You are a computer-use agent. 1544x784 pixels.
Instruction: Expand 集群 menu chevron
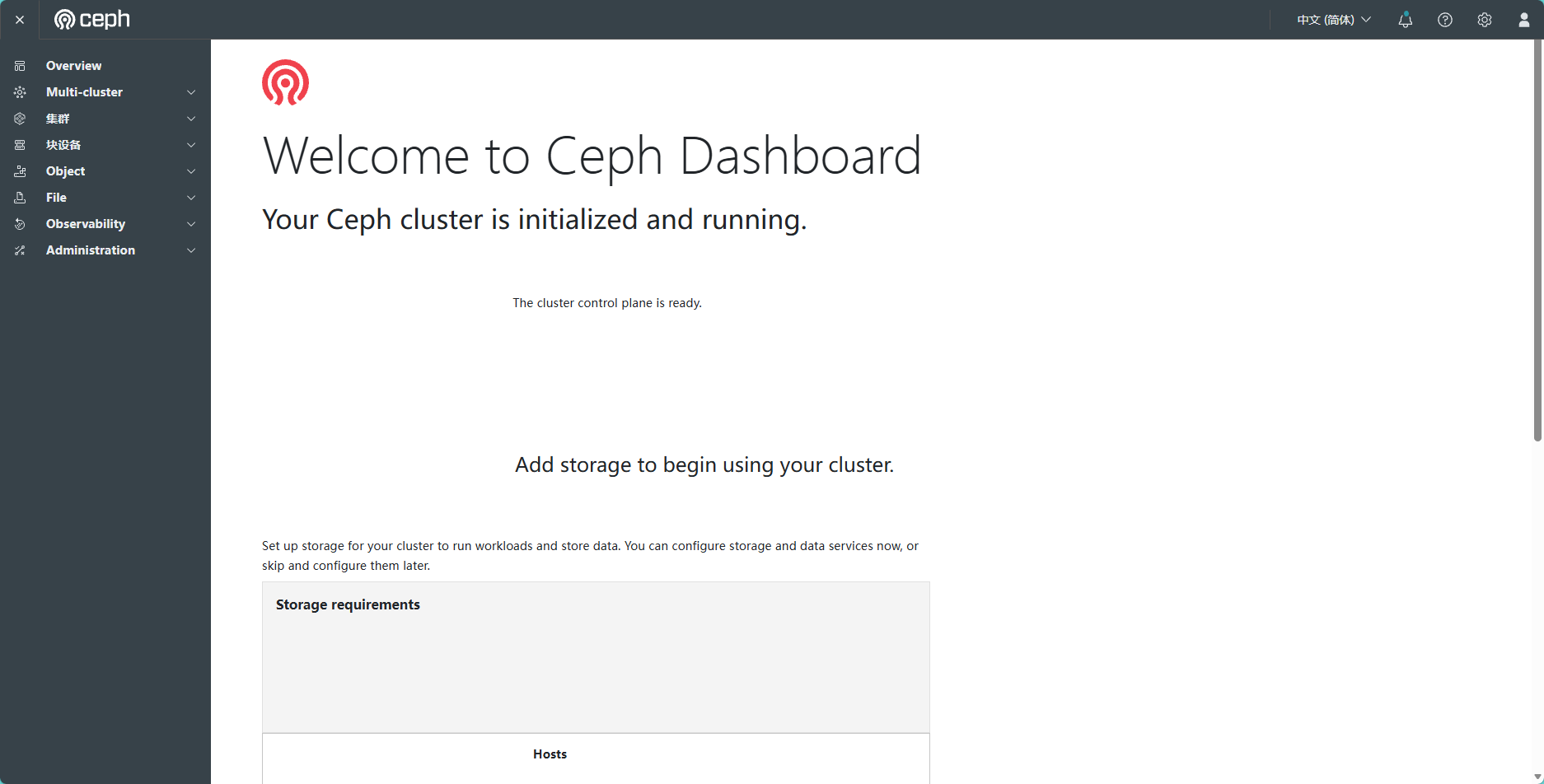191,119
